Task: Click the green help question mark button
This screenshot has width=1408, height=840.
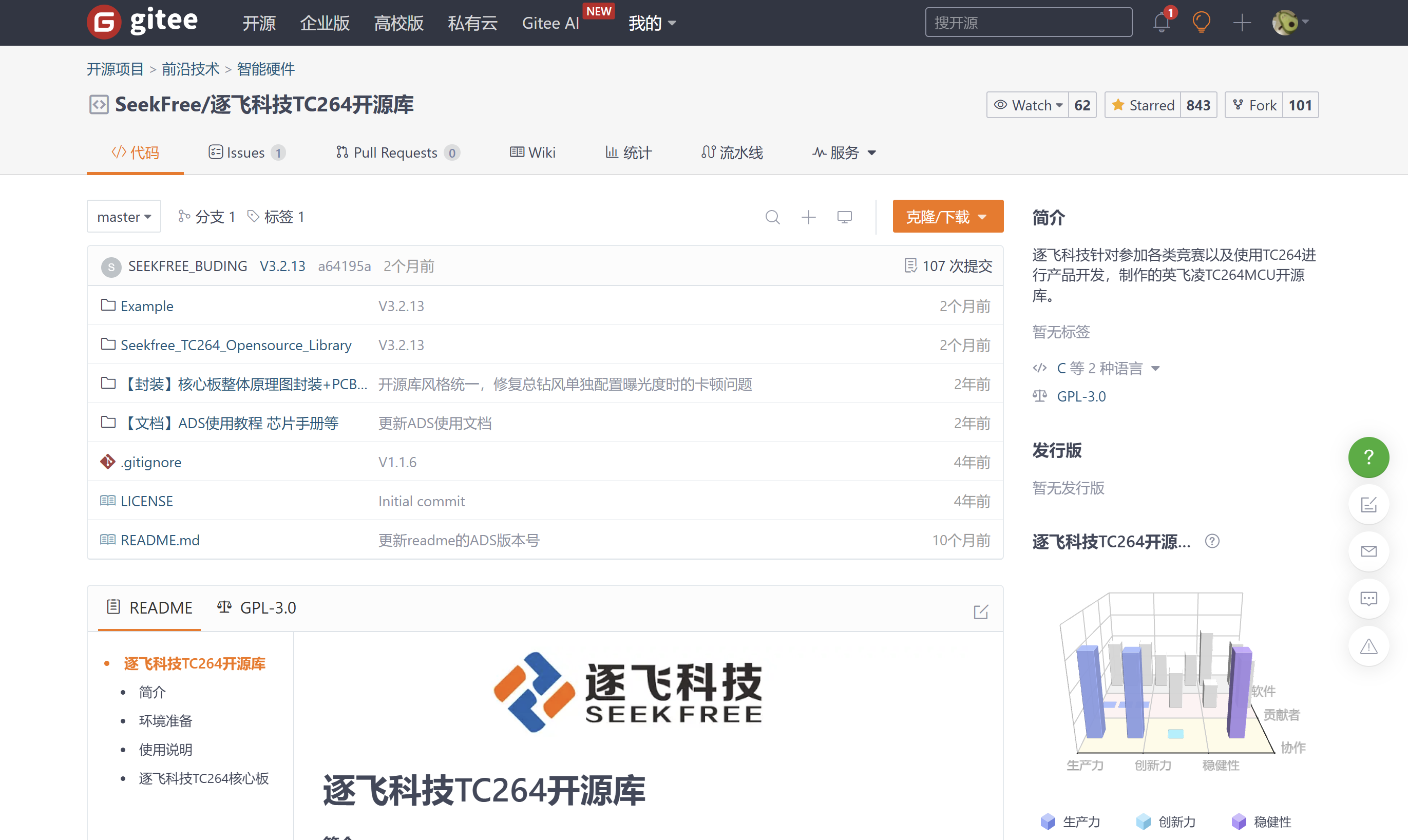Action: click(1368, 457)
